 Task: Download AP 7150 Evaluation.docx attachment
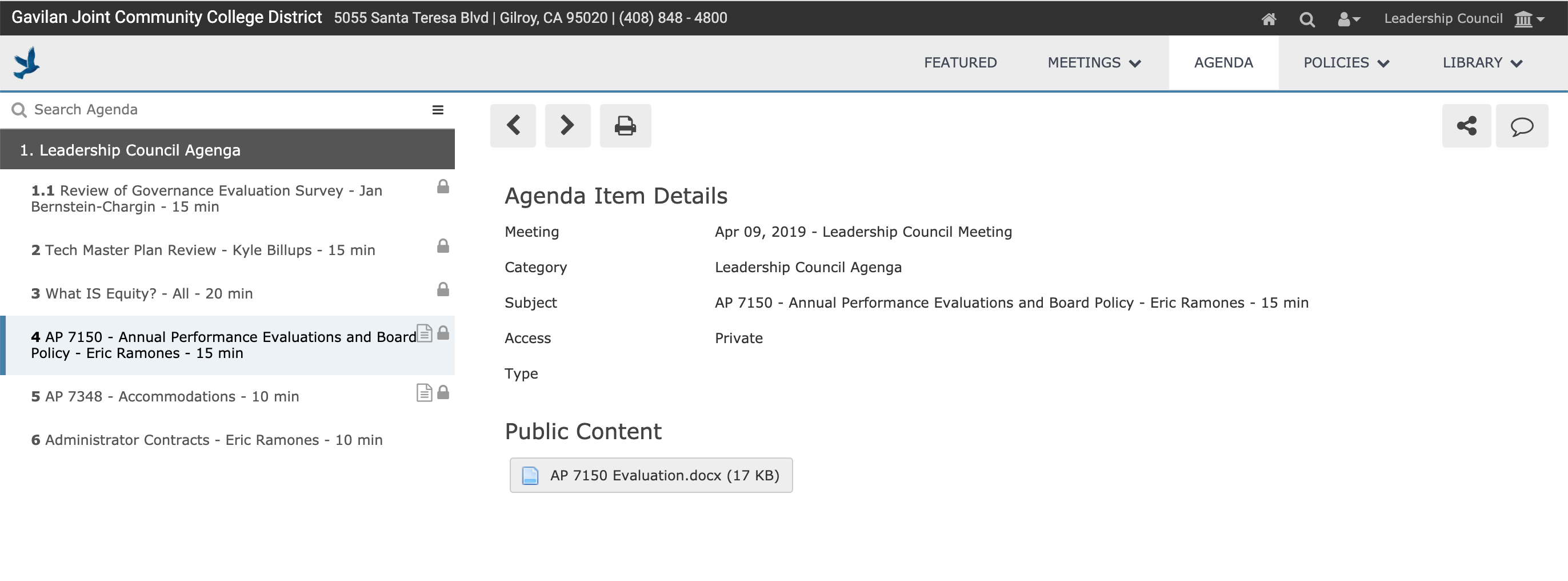tap(651, 475)
